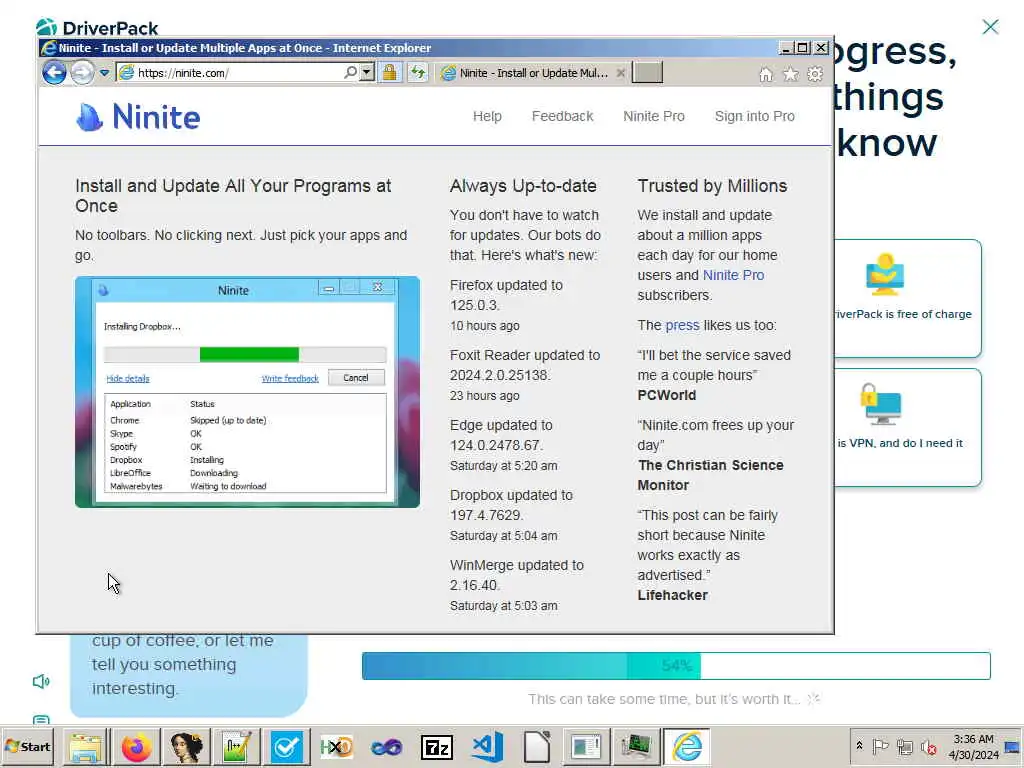1024x768 pixels.
Task: Expand the address bar autocomplete dropdown arrow
Action: [x=368, y=72]
